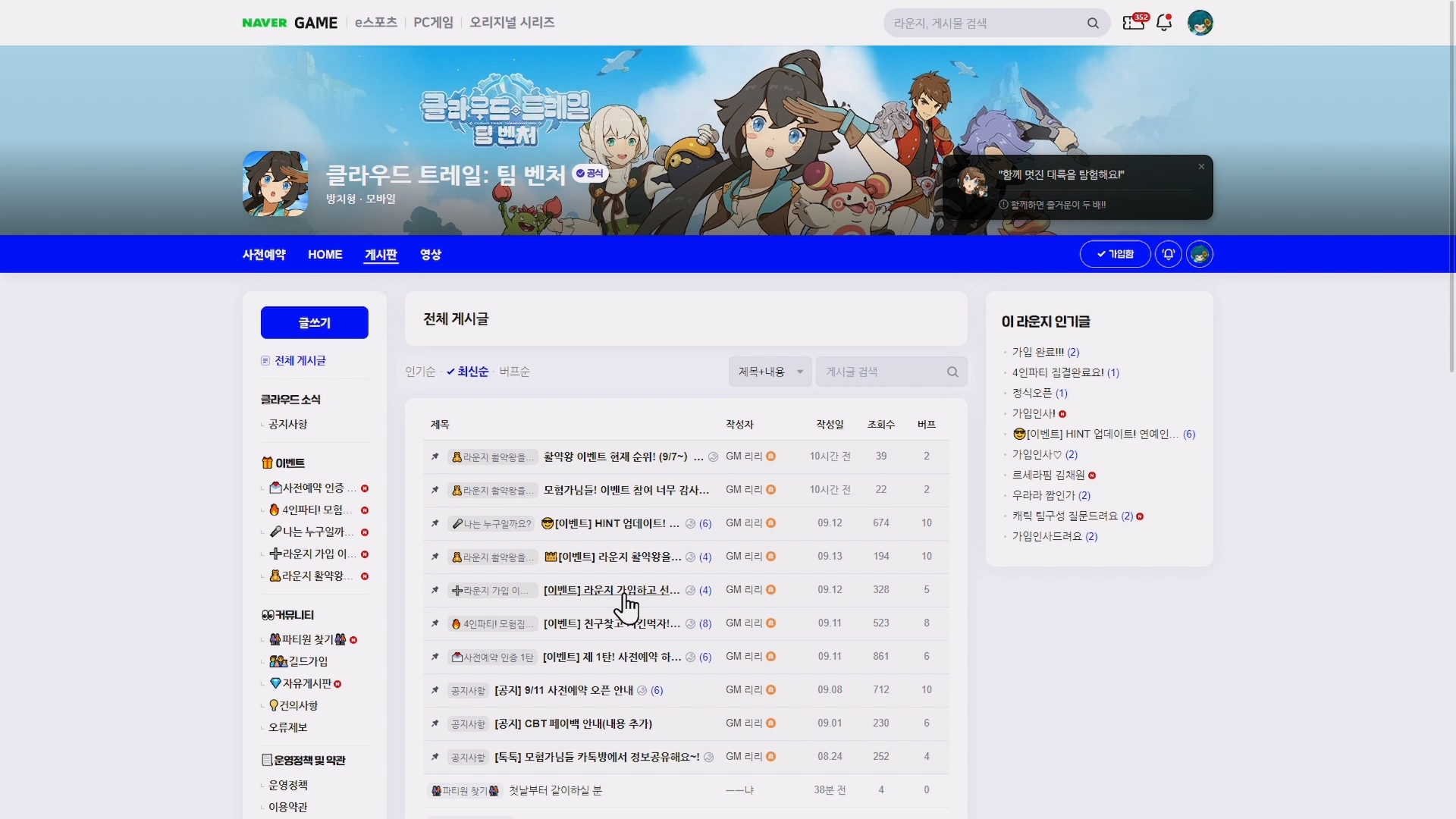Screen dimensions: 1456x819
Task: Open e스포츠 in top menu
Action: point(376,23)
